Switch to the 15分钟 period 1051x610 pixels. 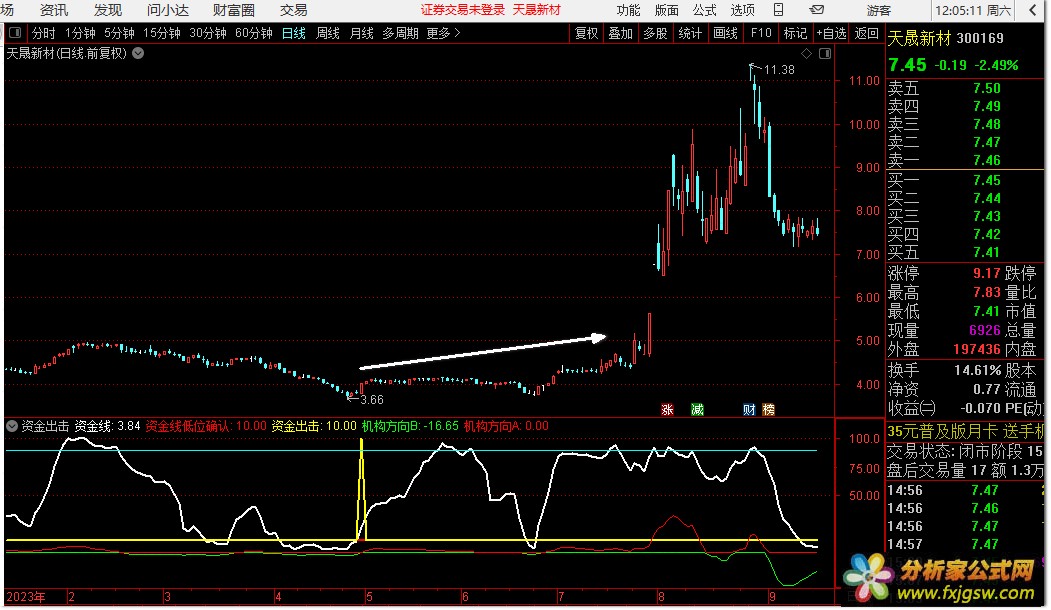162,33
